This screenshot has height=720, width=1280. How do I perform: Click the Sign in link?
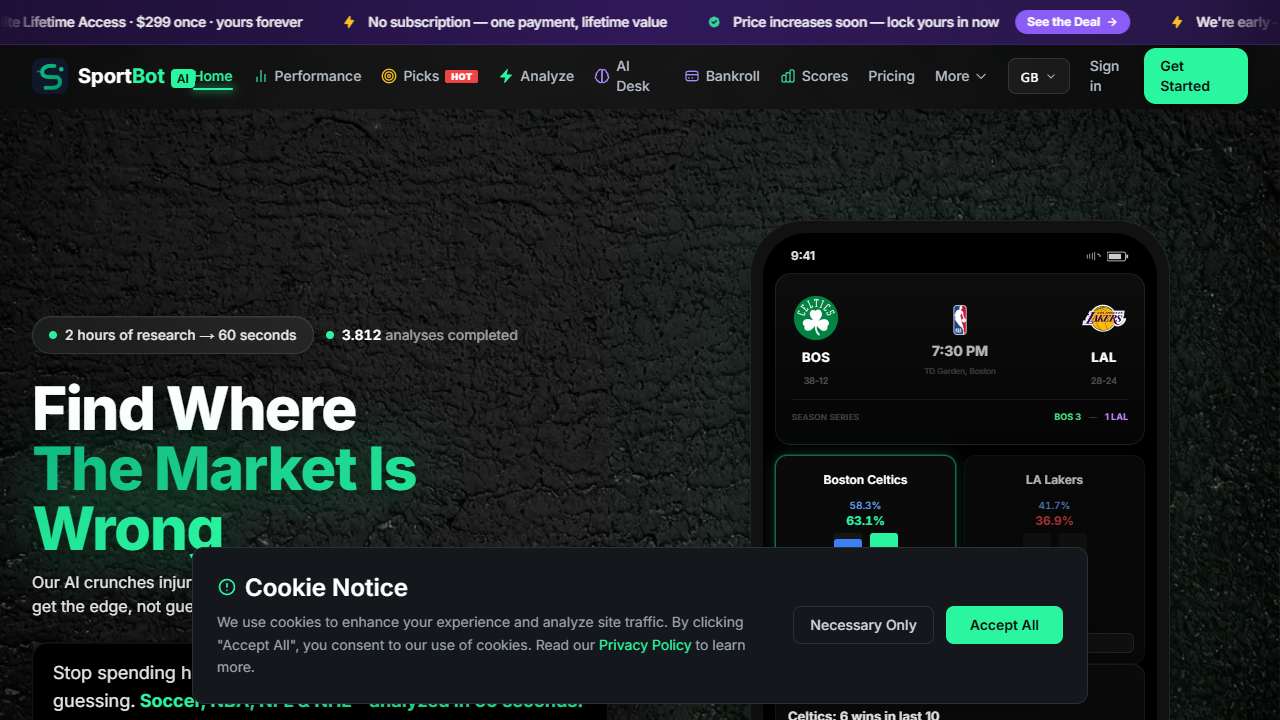[1104, 76]
